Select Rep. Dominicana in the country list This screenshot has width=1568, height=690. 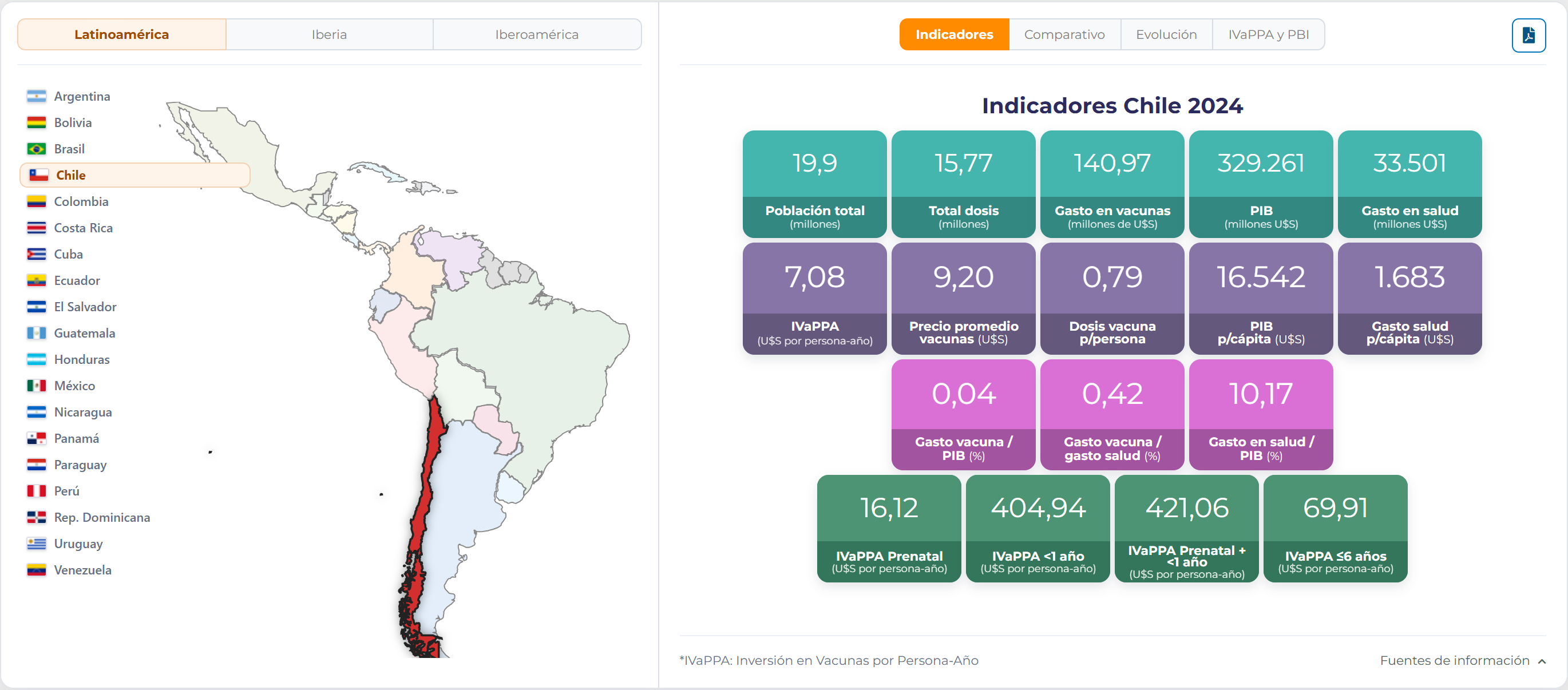[x=102, y=517]
